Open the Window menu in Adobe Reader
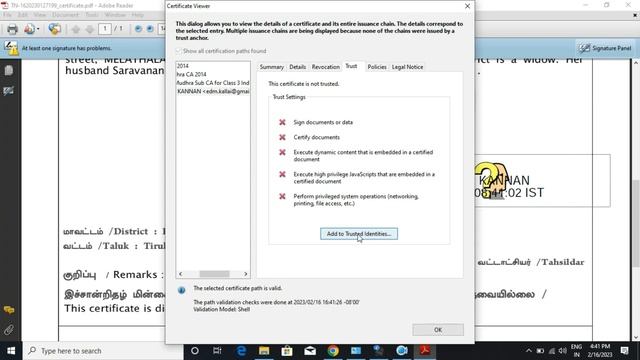This screenshot has height=360, width=640. 115,15
